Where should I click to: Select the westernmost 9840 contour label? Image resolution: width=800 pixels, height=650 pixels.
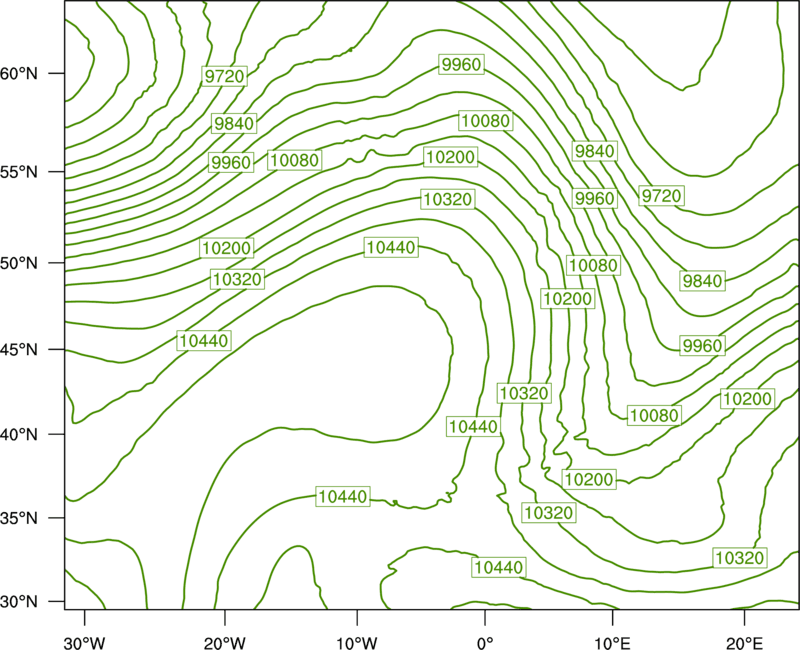[x=234, y=123]
